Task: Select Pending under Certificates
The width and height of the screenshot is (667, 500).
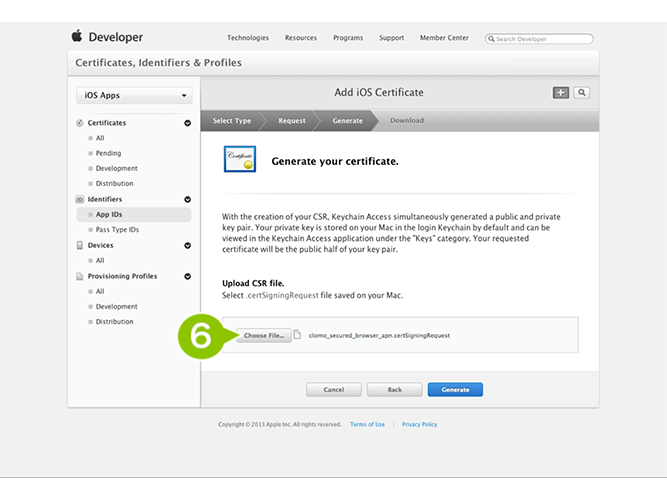Action: 108,153
